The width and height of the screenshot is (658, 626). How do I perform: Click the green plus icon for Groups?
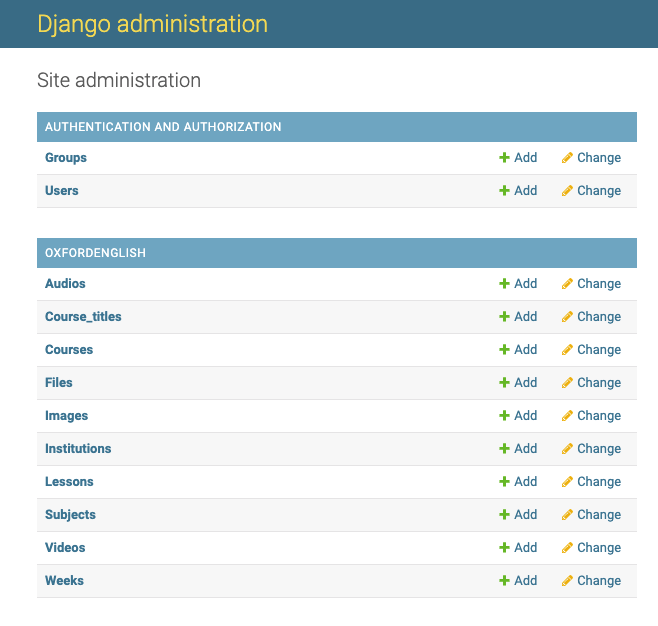pos(504,158)
